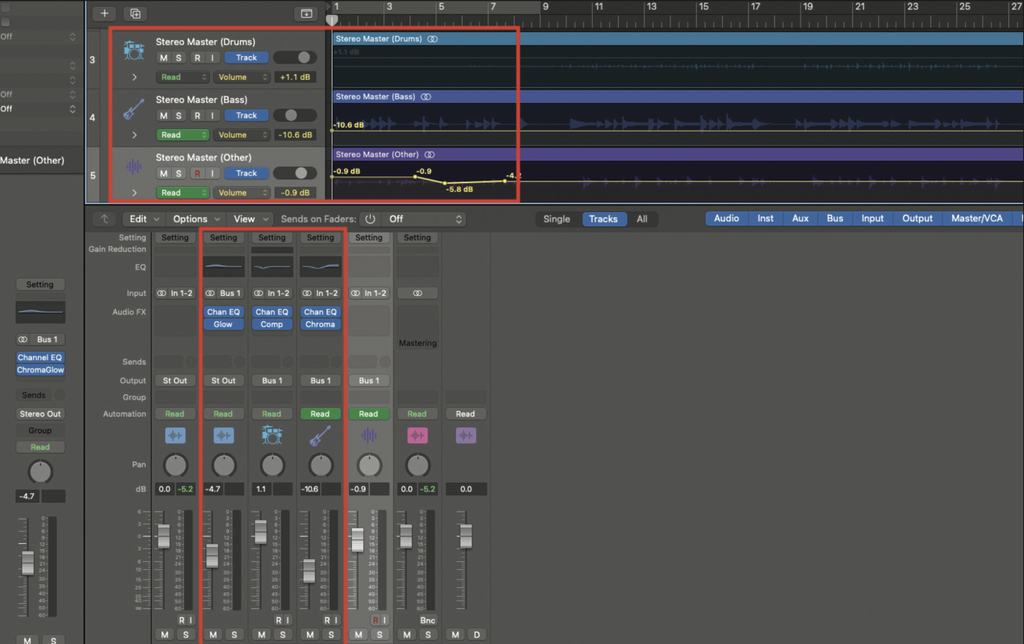Click the EQ curve thumbnail on the Bus 1 channel
This screenshot has height=644, width=1024.
[224, 267]
